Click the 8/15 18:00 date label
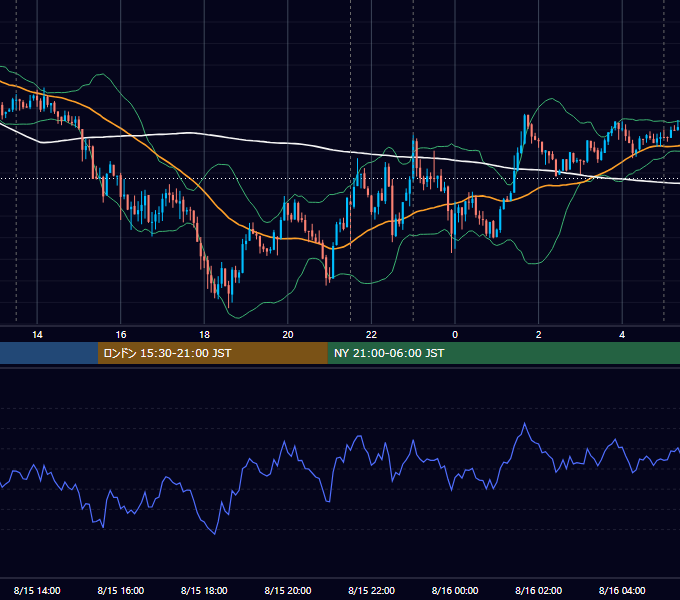Image resolution: width=680 pixels, height=600 pixels. coord(204,590)
